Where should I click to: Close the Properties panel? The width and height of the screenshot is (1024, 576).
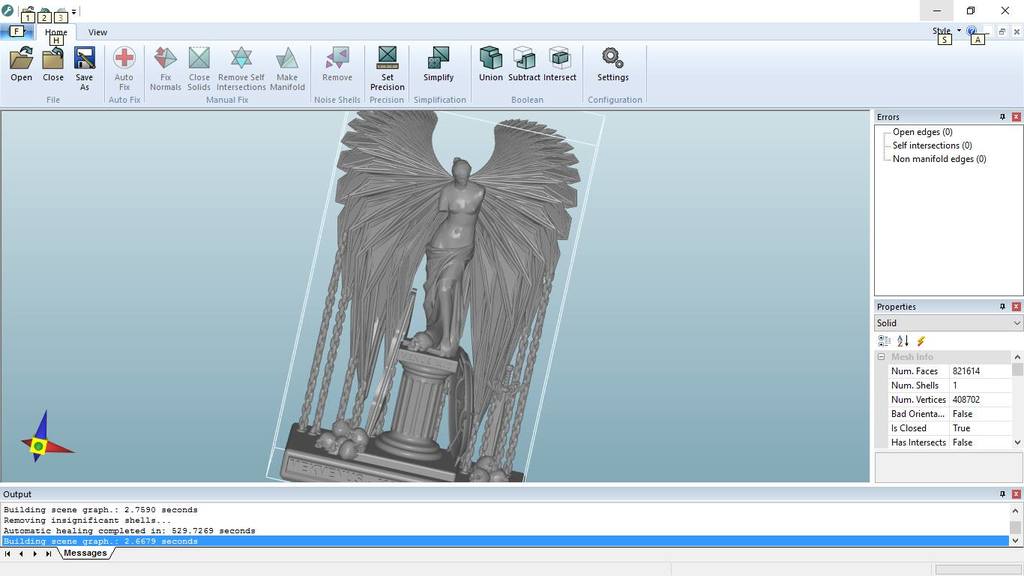1016,306
